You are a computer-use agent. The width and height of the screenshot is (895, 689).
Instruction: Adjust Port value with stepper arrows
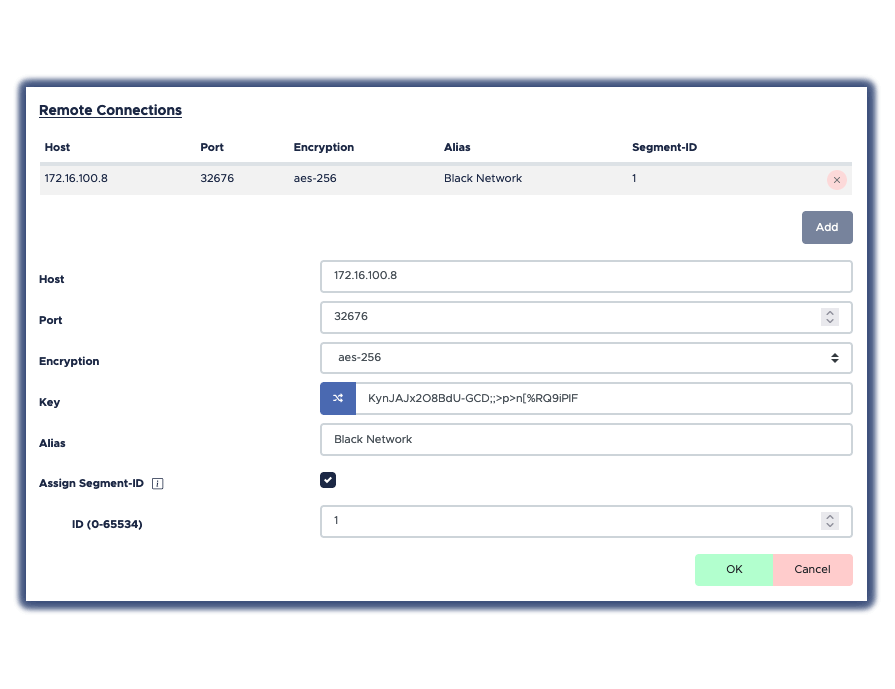coord(830,317)
